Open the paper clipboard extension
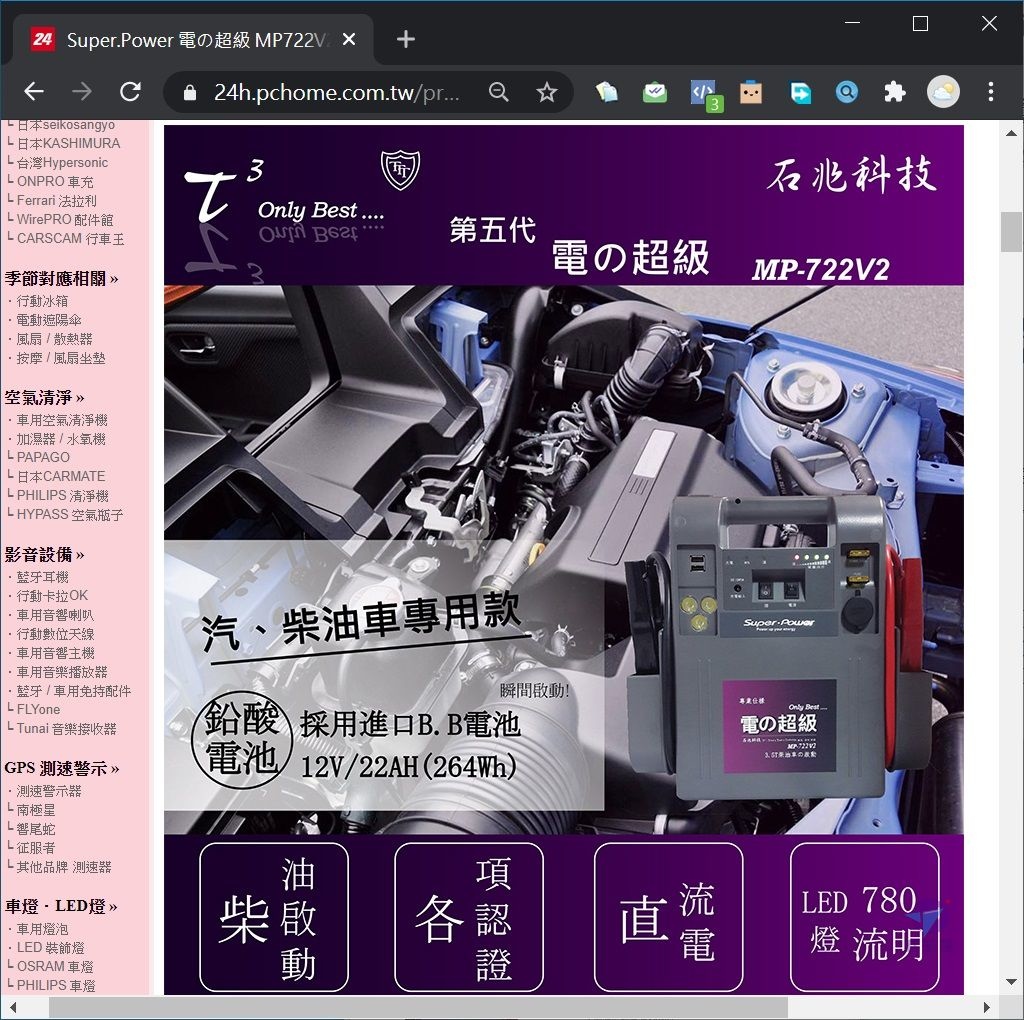The width and height of the screenshot is (1024, 1020). (x=607, y=92)
